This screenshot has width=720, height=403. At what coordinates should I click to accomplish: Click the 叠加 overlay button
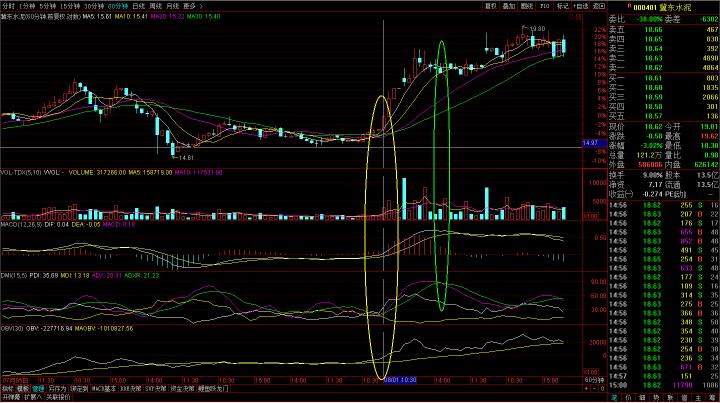pyautogui.click(x=509, y=6)
